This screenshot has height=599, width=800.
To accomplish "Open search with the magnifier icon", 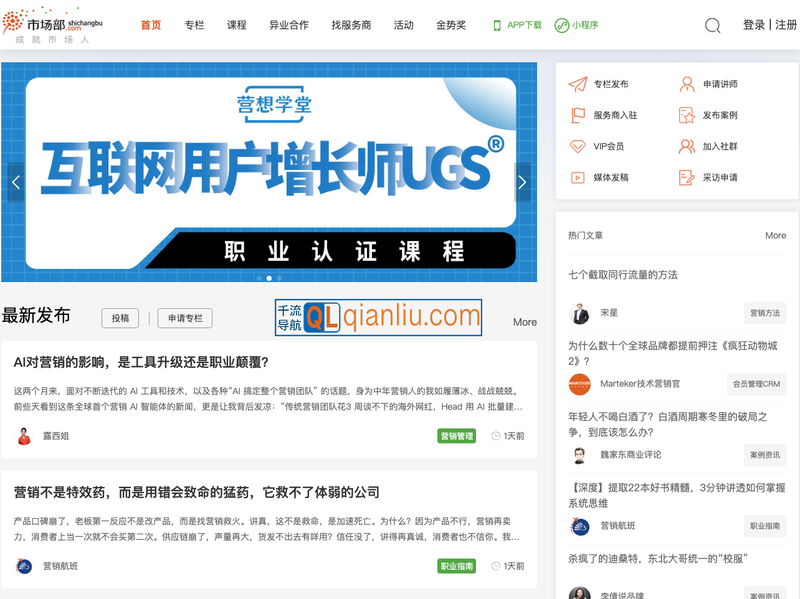I will [711, 25].
